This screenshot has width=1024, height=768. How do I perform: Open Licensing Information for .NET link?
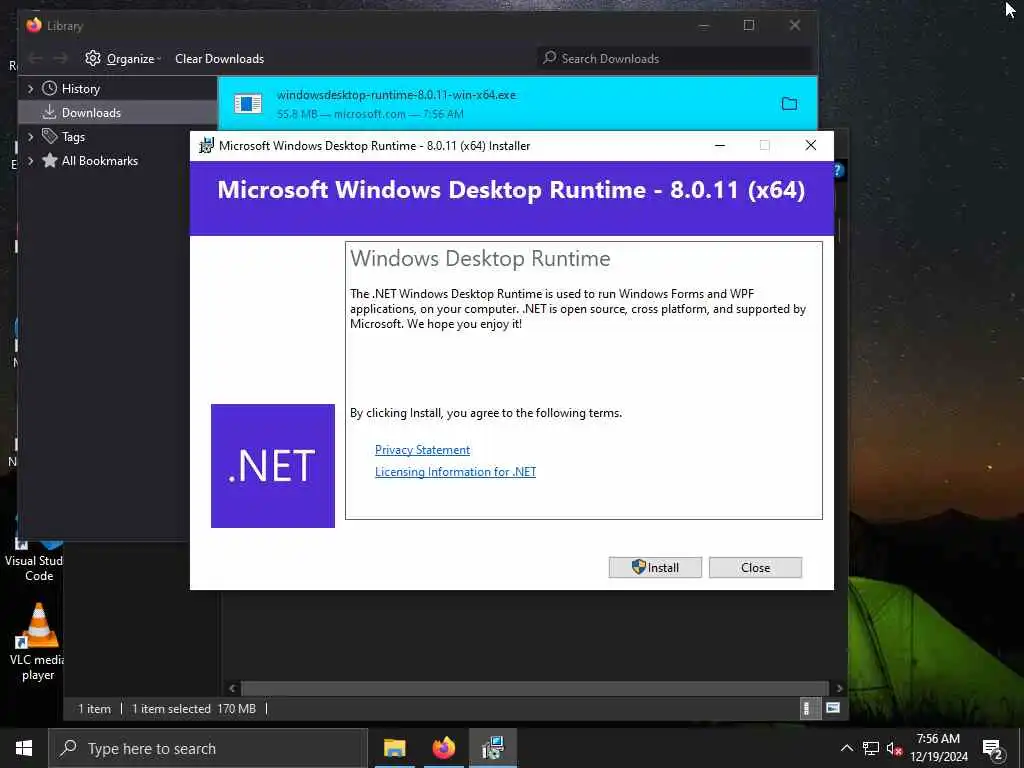point(455,472)
